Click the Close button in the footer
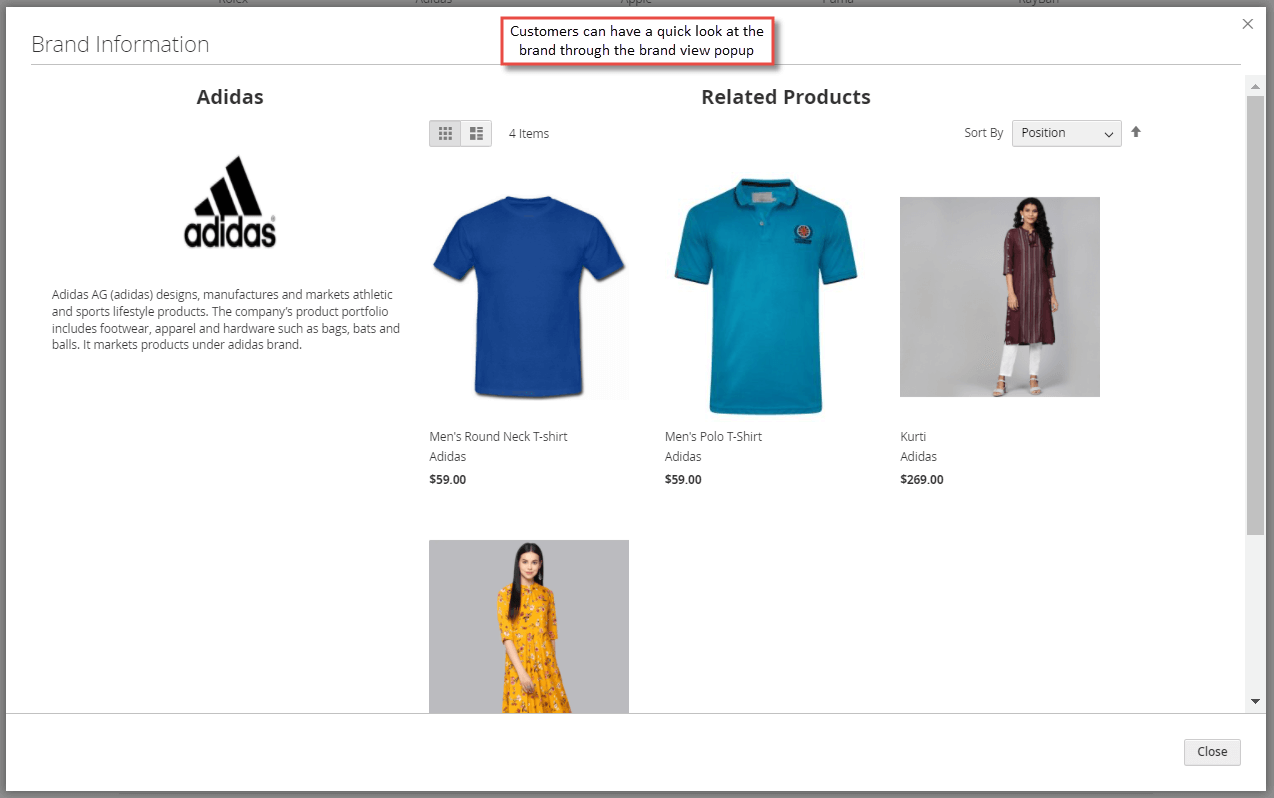 (1212, 752)
